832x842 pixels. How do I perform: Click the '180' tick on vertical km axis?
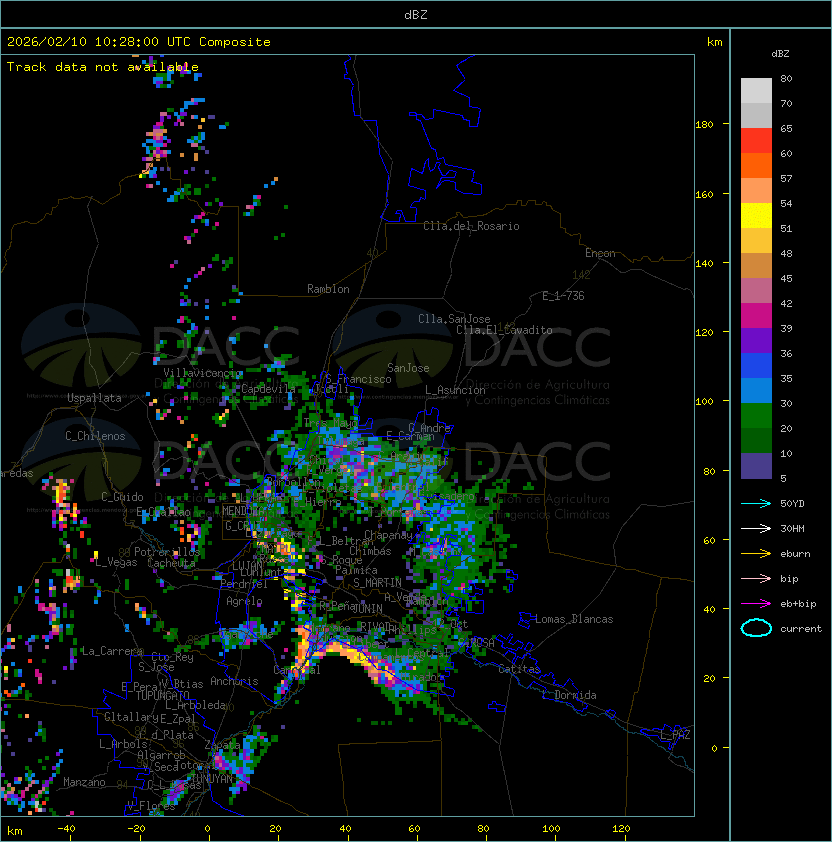[x=704, y=125]
